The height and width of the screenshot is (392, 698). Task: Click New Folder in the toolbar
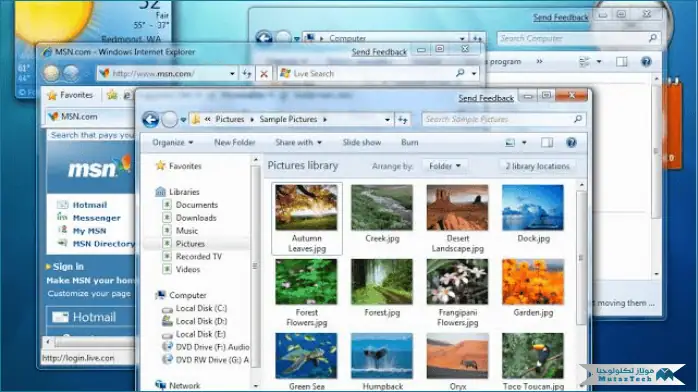tap(235, 142)
